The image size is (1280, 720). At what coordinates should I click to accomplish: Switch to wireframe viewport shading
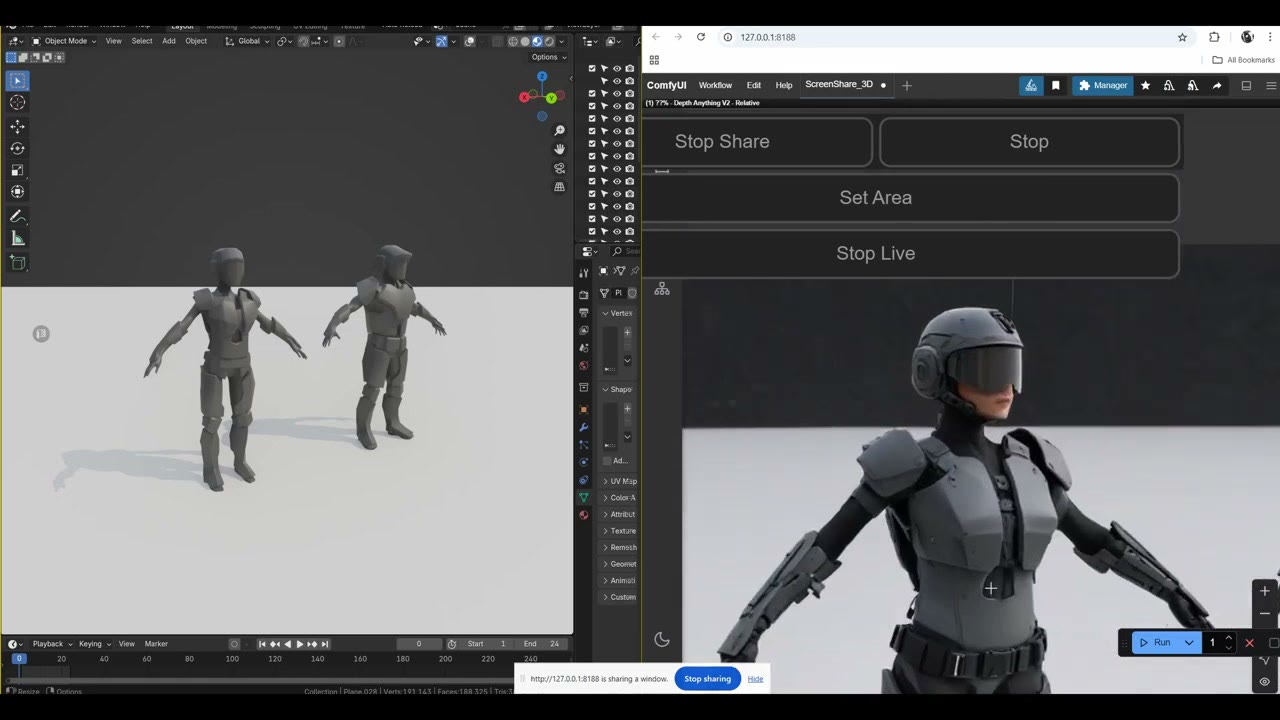(x=514, y=41)
